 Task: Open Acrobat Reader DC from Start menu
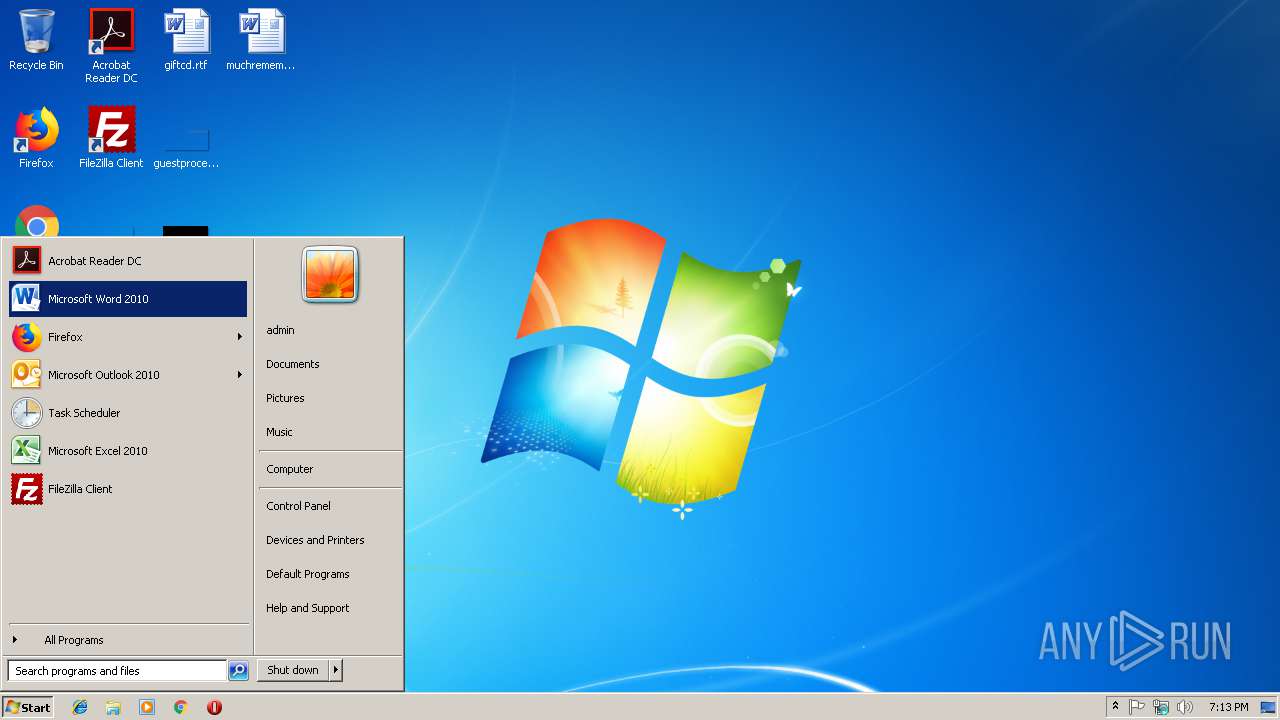[x=128, y=261]
